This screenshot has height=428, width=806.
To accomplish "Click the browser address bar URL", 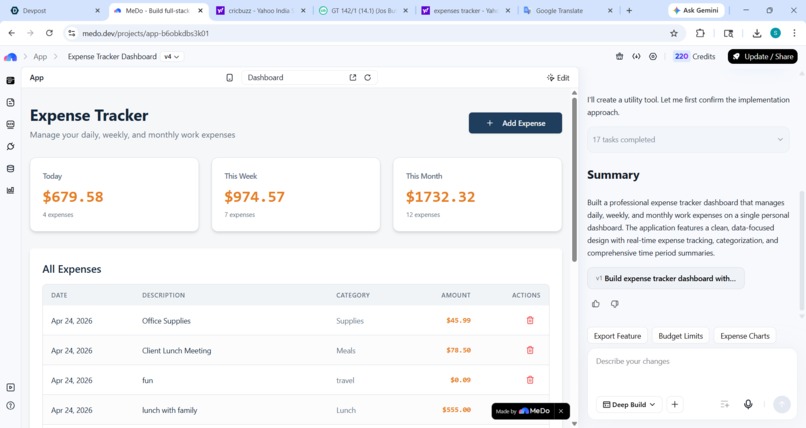I will tap(145, 33).
